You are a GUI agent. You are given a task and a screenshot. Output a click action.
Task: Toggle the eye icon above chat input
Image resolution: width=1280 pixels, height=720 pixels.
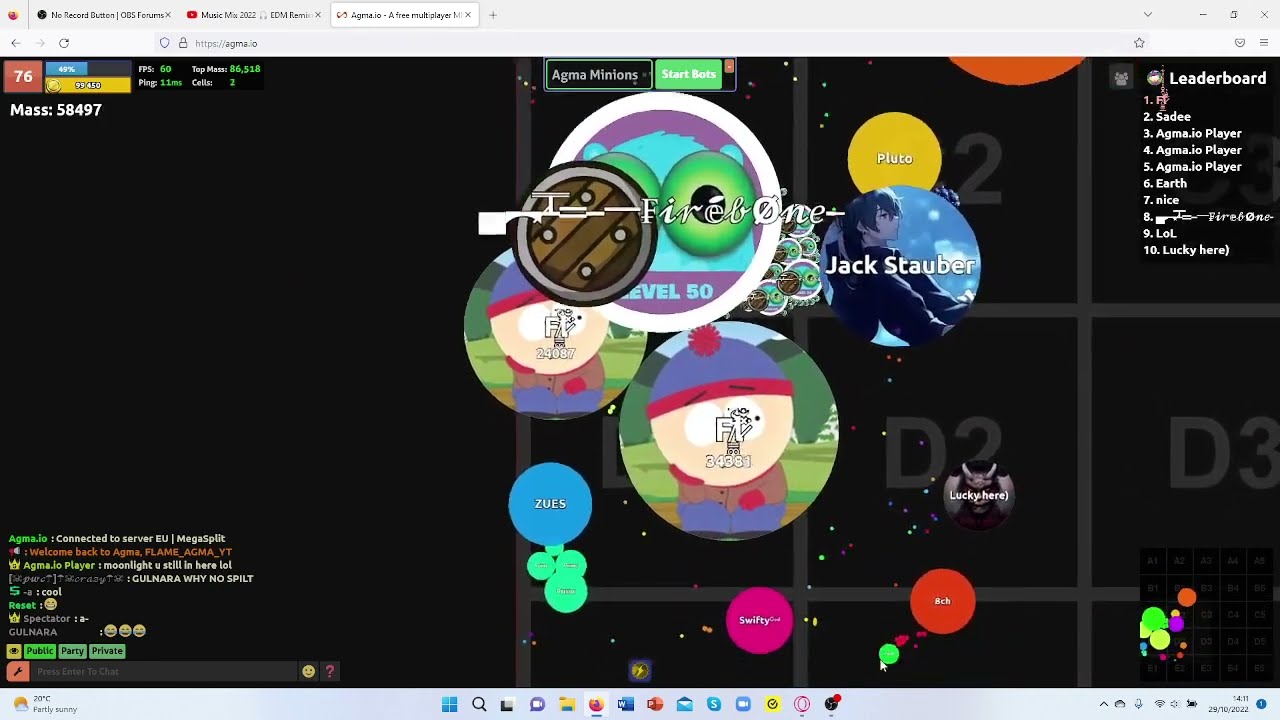[14, 651]
